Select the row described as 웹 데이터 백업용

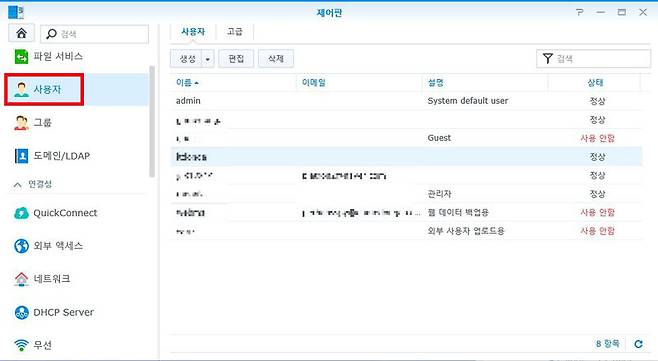[x=406, y=212]
